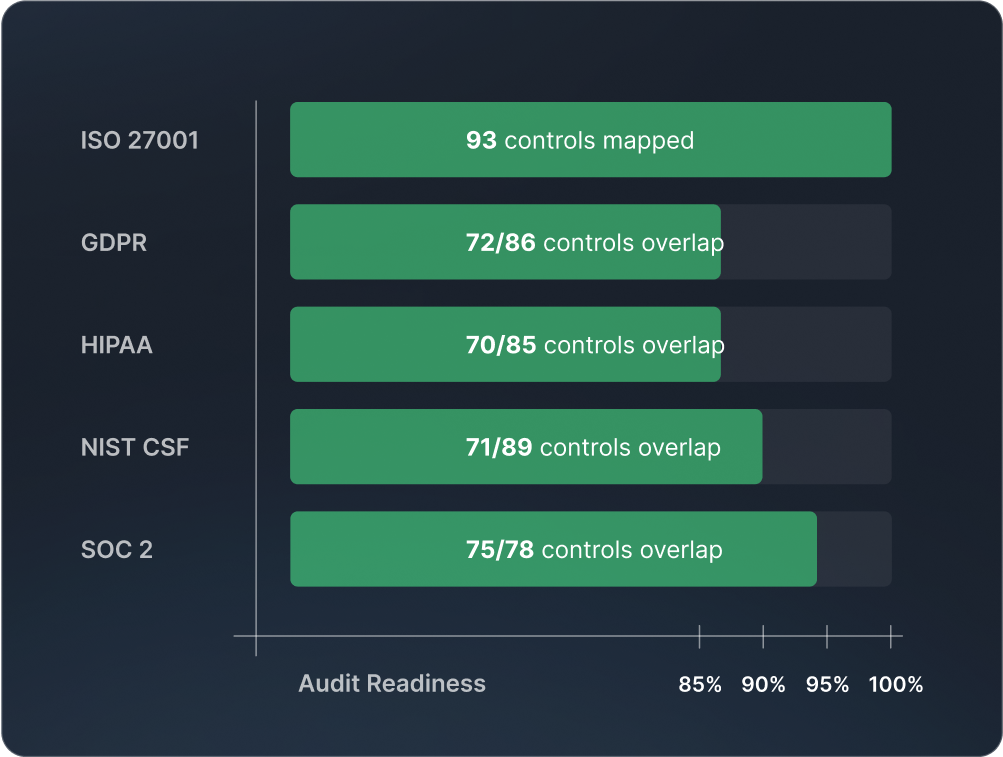The width and height of the screenshot is (1003, 757).
Task: Click the 100% axis tick label
Action: click(895, 685)
